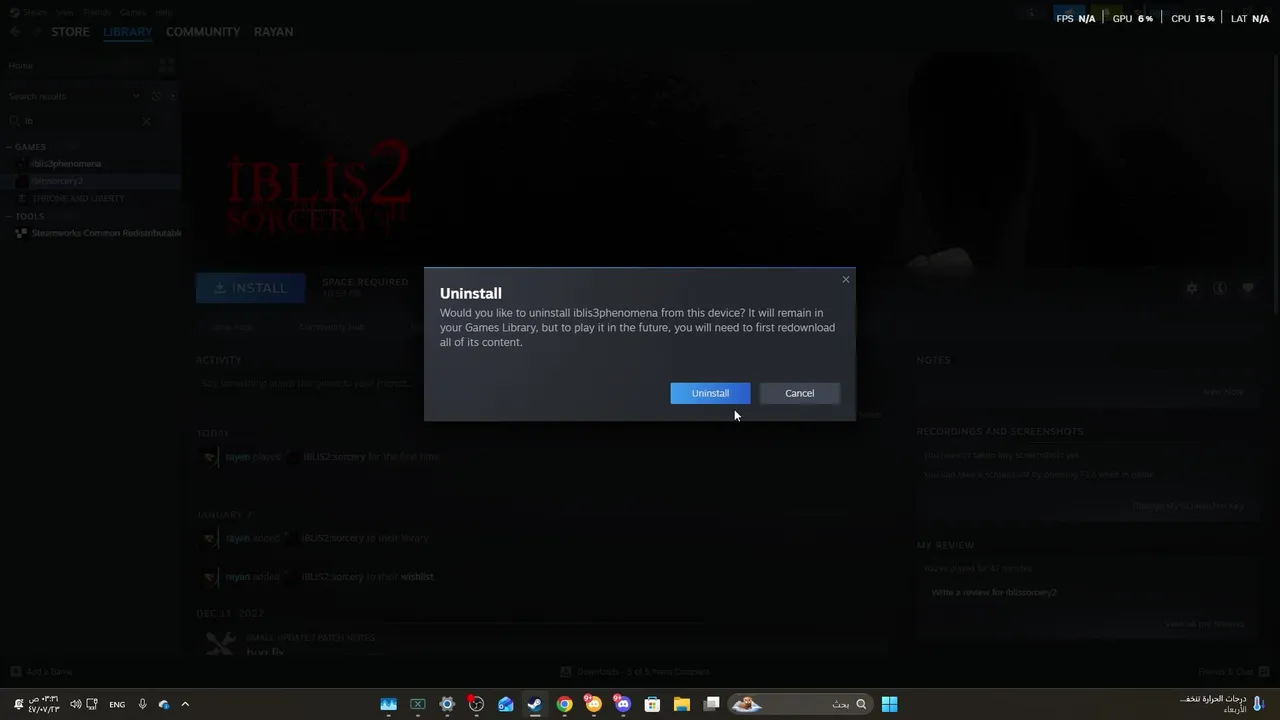
Task: Click the microphone tray icon
Action: [x=142, y=704]
